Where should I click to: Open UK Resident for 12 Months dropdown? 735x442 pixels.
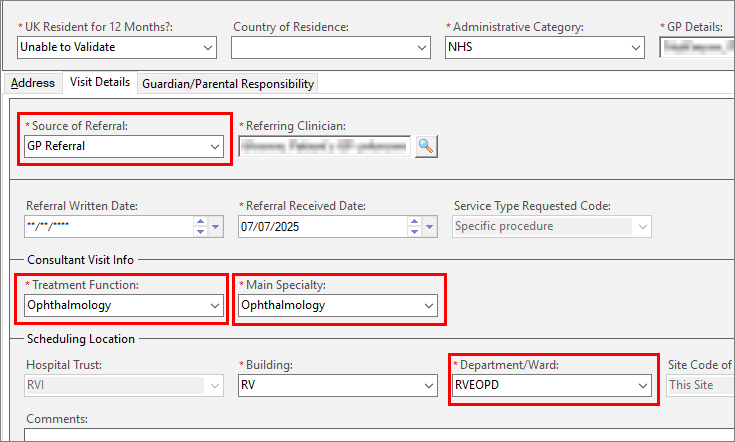pos(207,47)
